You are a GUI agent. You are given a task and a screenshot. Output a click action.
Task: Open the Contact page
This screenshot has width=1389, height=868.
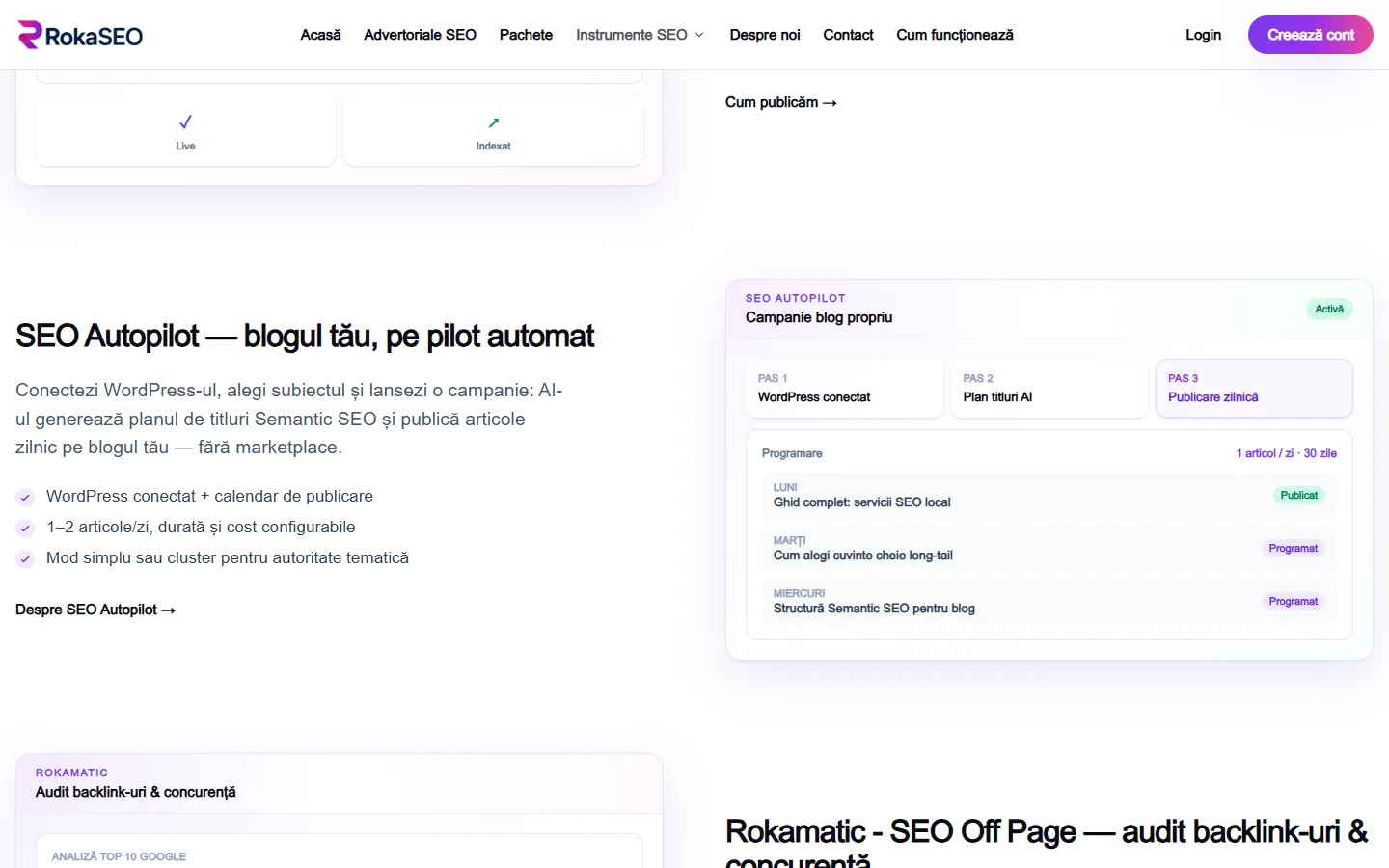(848, 35)
